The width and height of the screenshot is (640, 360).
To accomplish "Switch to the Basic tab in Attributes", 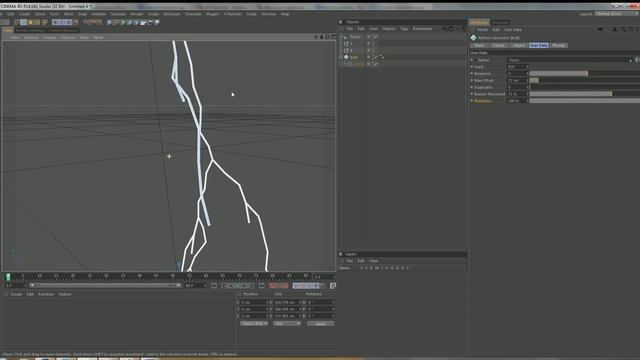I will pyautogui.click(x=480, y=45).
